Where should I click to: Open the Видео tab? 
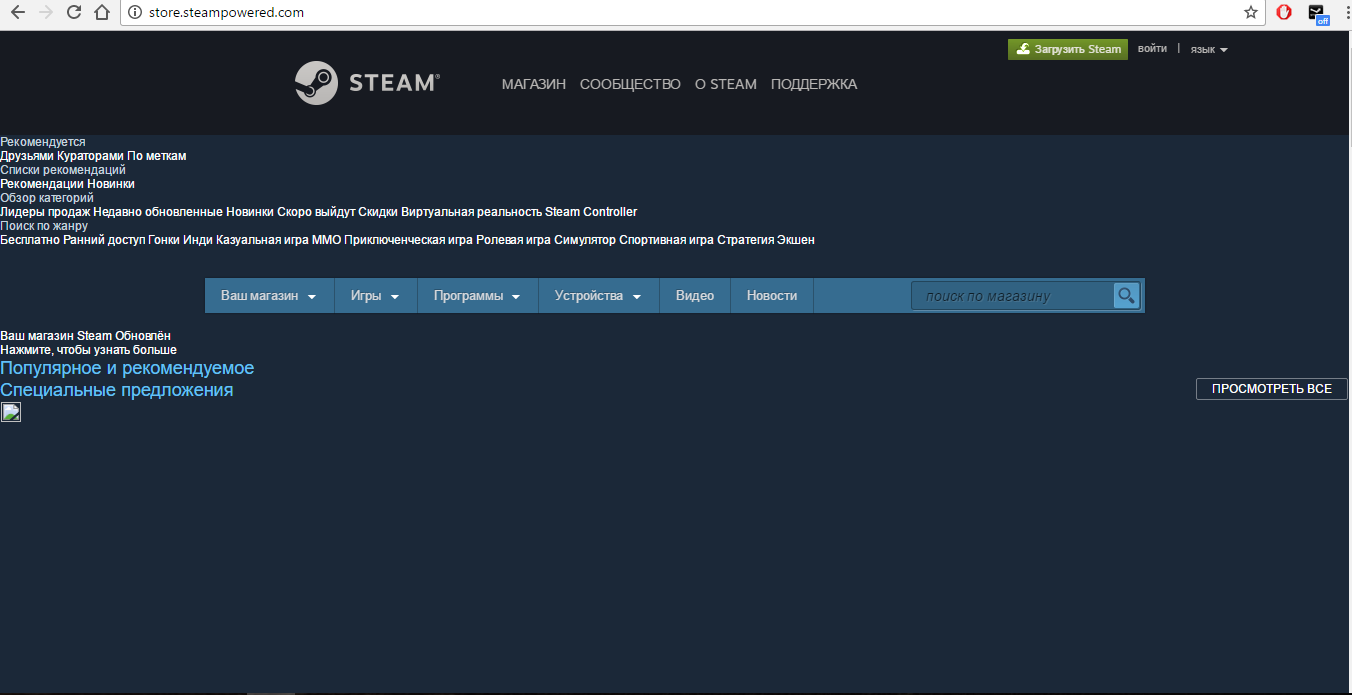[x=695, y=296]
